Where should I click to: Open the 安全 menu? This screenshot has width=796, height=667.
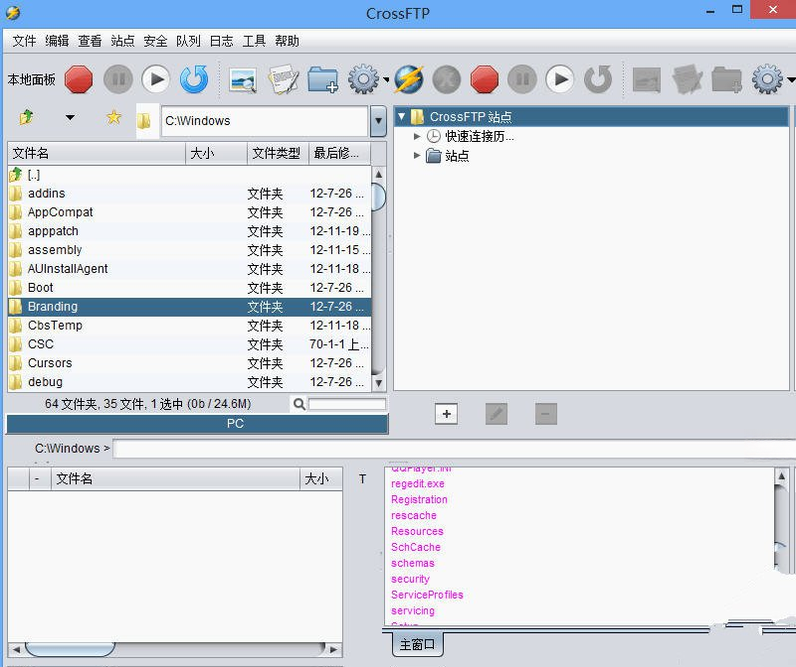pos(155,41)
